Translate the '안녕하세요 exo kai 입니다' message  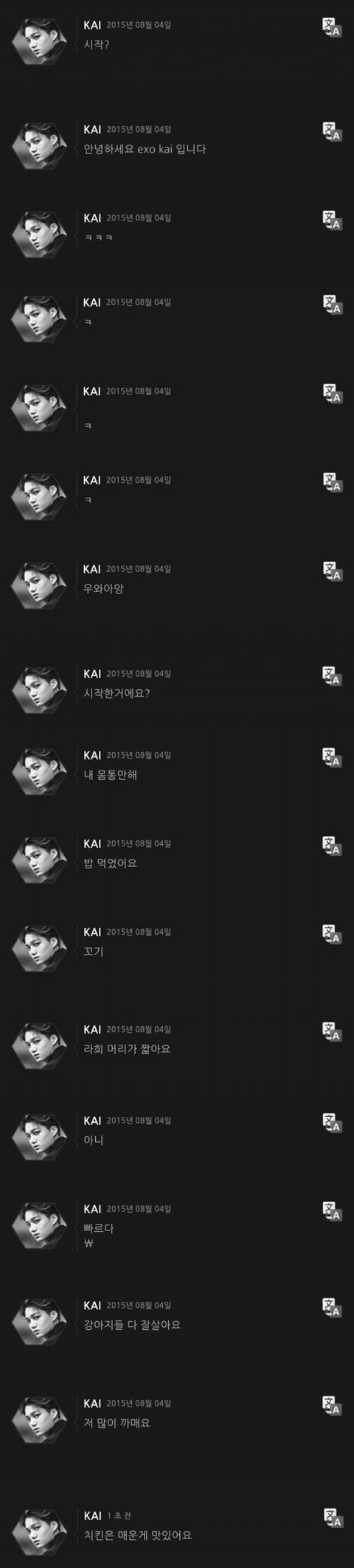point(333,133)
